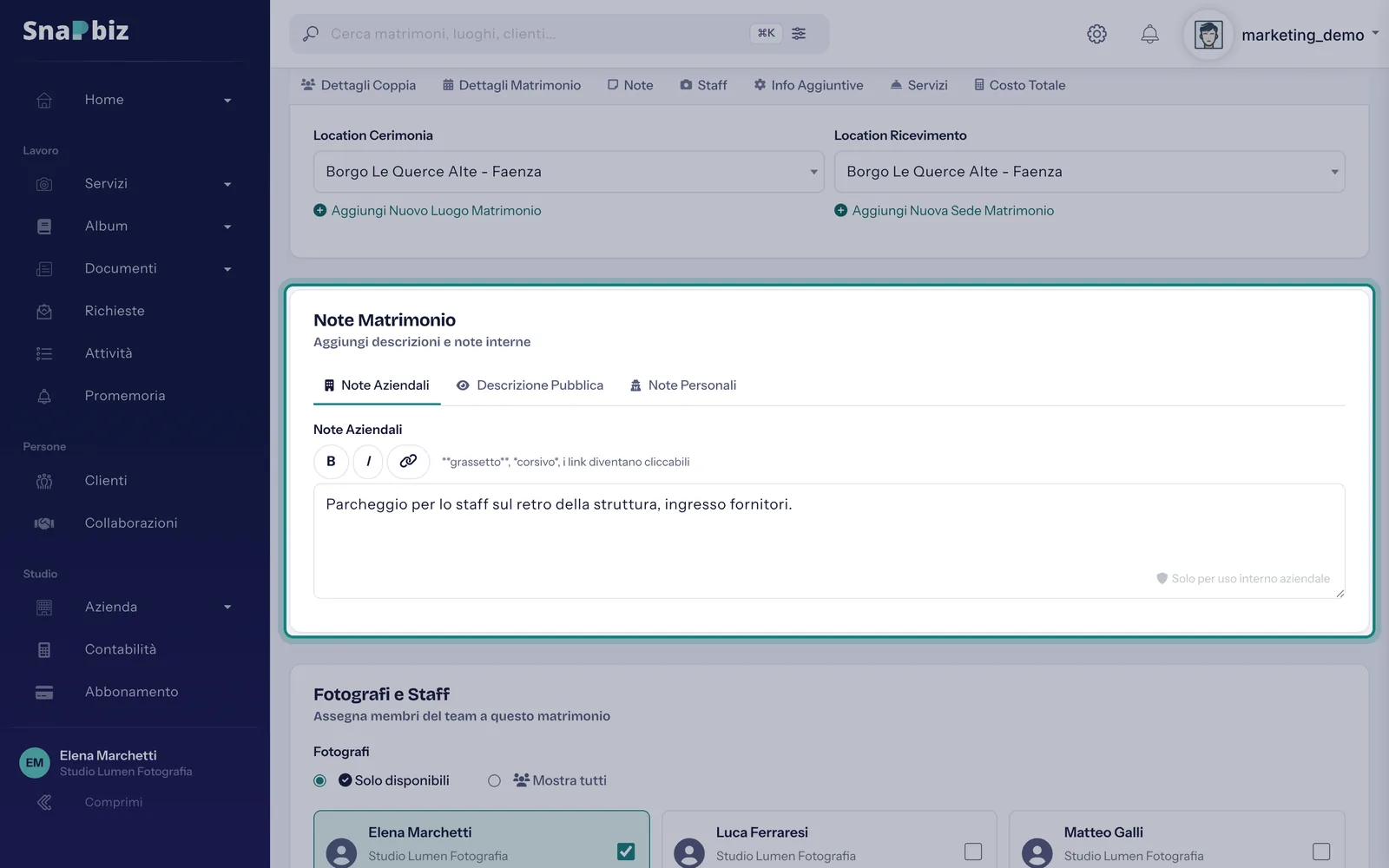Click the Clienti people icon
1389x868 pixels.
click(x=44, y=481)
